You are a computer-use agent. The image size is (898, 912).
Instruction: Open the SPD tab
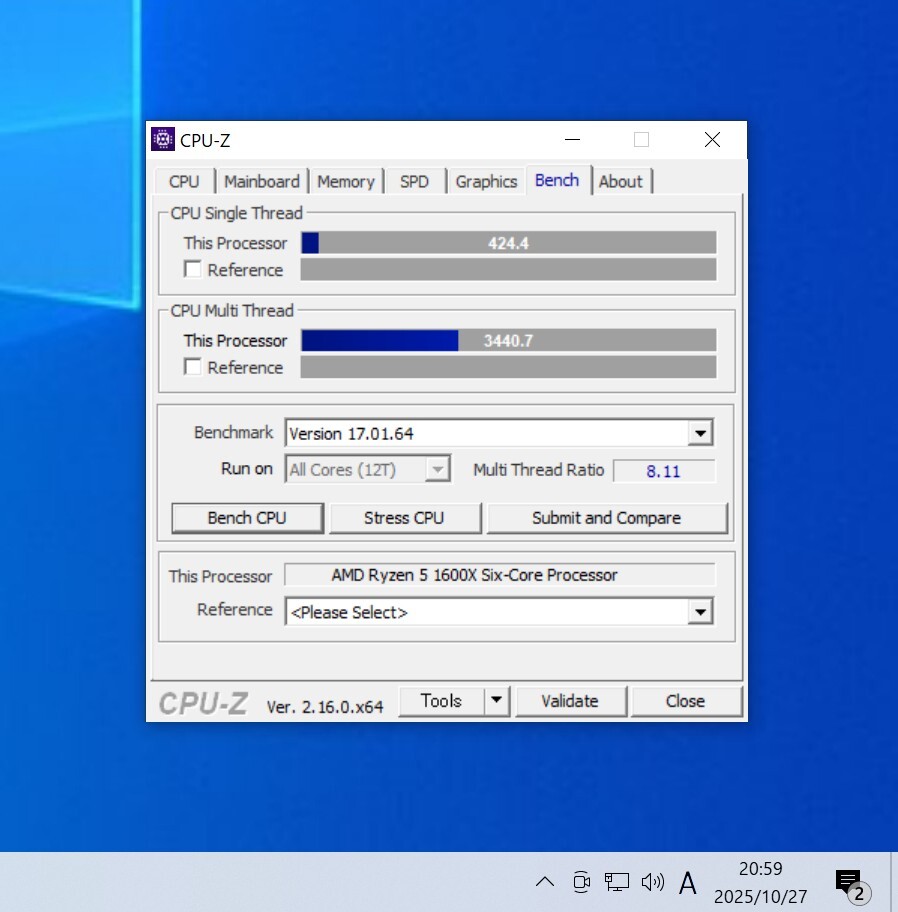point(414,182)
